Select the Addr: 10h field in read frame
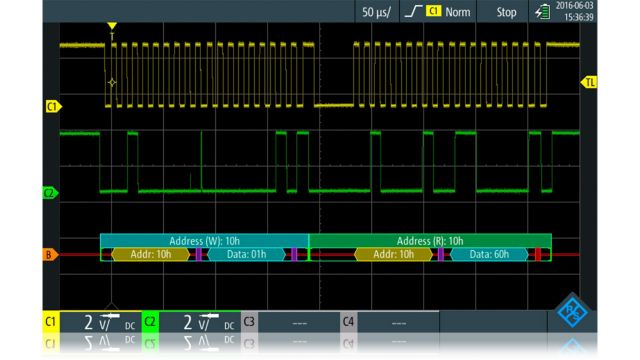 (x=393, y=255)
